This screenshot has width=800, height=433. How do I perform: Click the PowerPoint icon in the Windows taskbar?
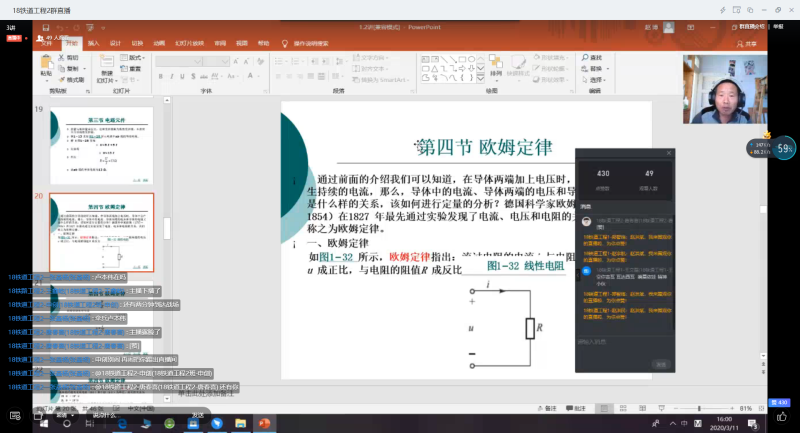(x=266, y=423)
